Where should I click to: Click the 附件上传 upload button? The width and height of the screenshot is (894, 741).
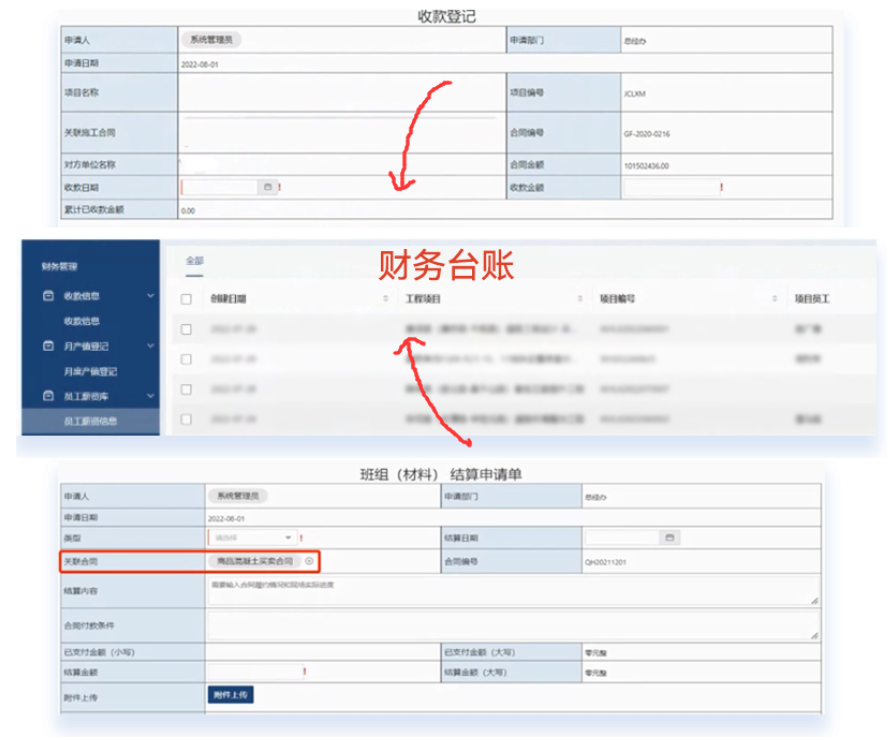(x=229, y=694)
